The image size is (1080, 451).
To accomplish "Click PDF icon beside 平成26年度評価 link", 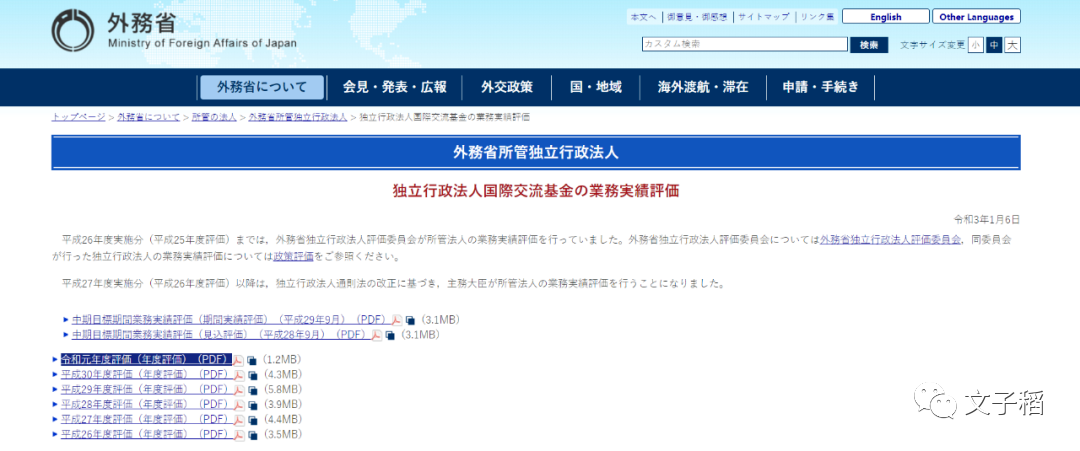I will [239, 435].
